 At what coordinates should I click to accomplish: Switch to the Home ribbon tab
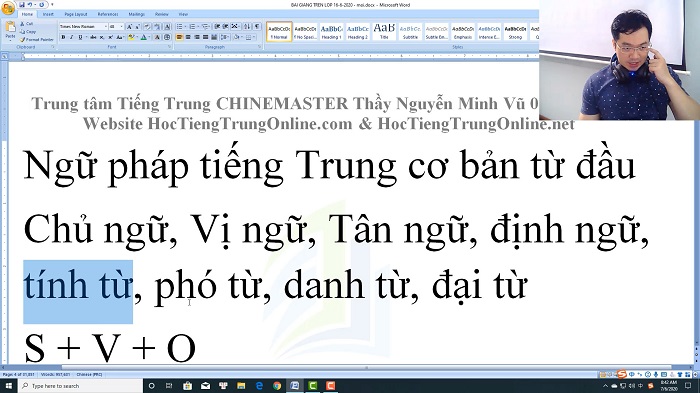point(27,14)
